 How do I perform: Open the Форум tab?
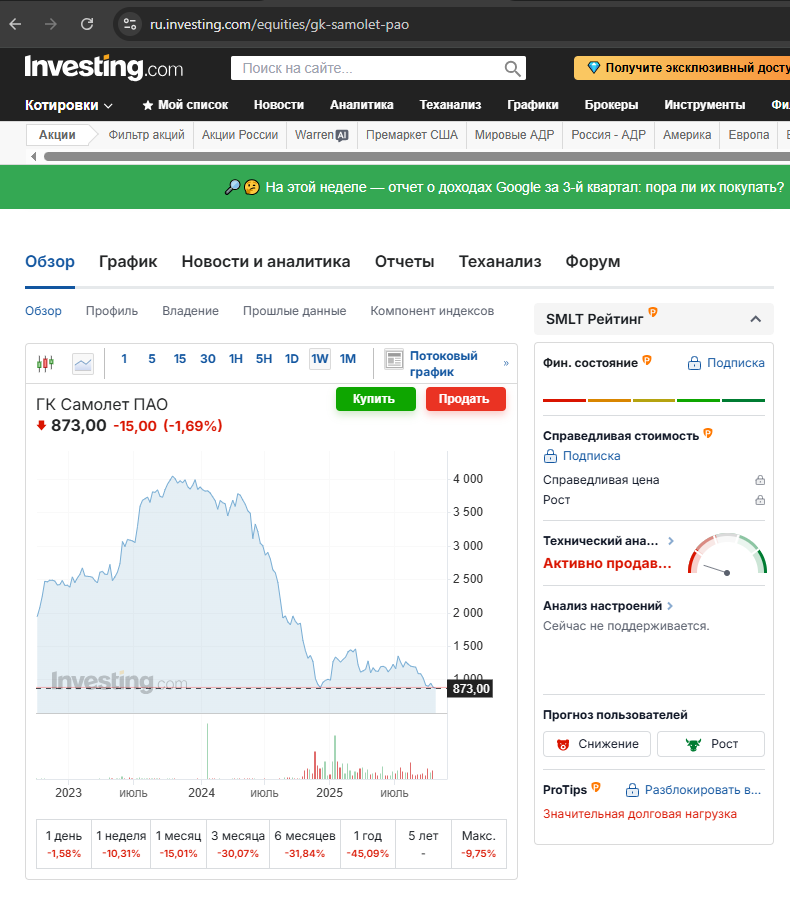(592, 262)
